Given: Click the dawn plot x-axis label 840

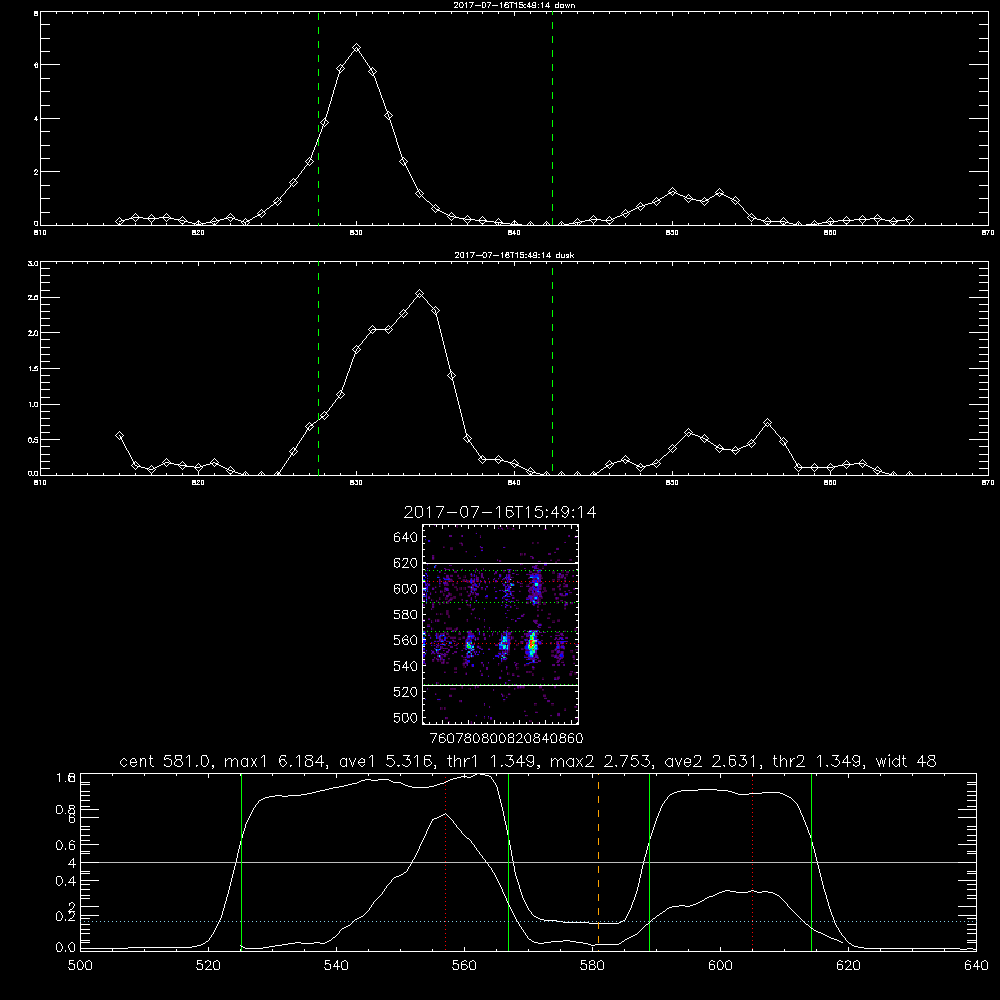Looking at the screenshot, I should [514, 233].
